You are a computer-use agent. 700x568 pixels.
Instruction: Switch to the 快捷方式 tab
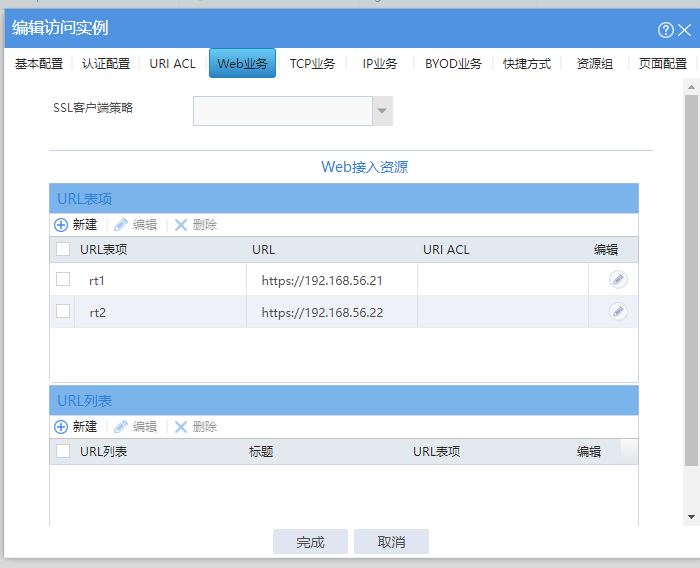pyautogui.click(x=527, y=63)
